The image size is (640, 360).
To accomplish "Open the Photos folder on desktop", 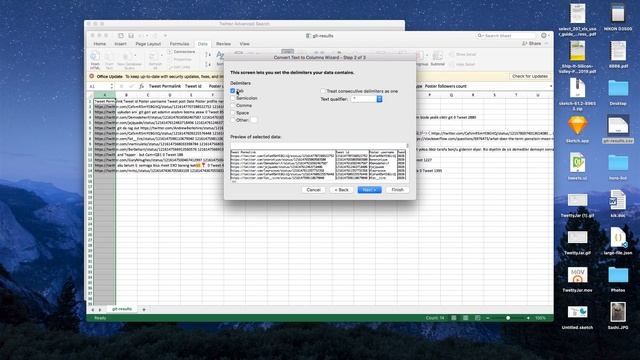I will (618, 279).
